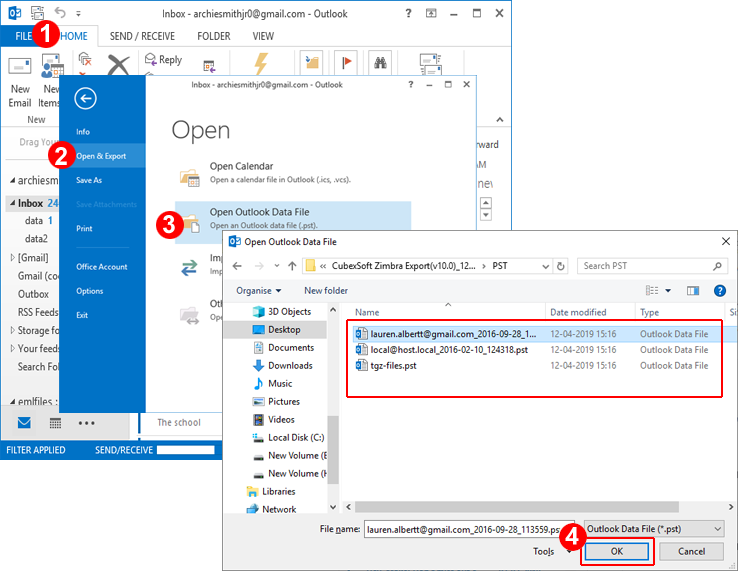Viewport: 738px width, 571px height.
Task: Expand the Your feeds folder
Action: (x=13, y=348)
